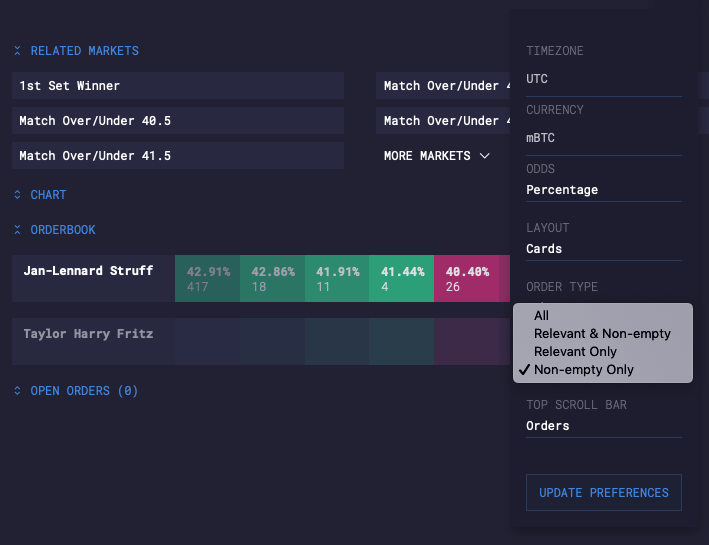Select the All order type option
709x545 pixels.
coord(542,315)
